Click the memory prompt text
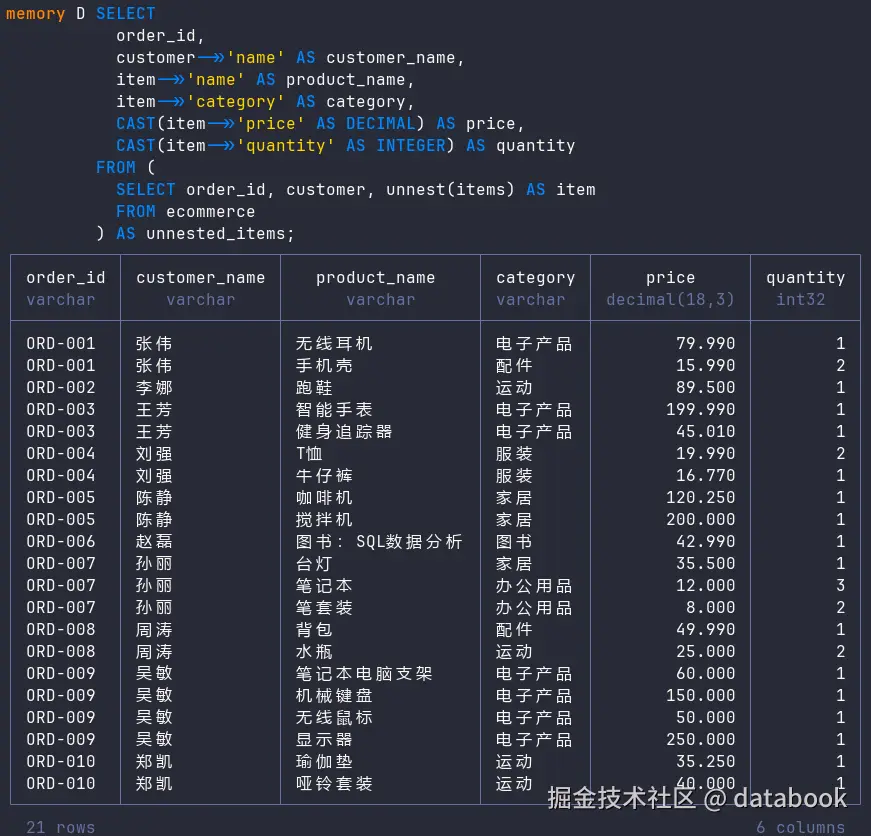 pyautogui.click(x=36, y=14)
